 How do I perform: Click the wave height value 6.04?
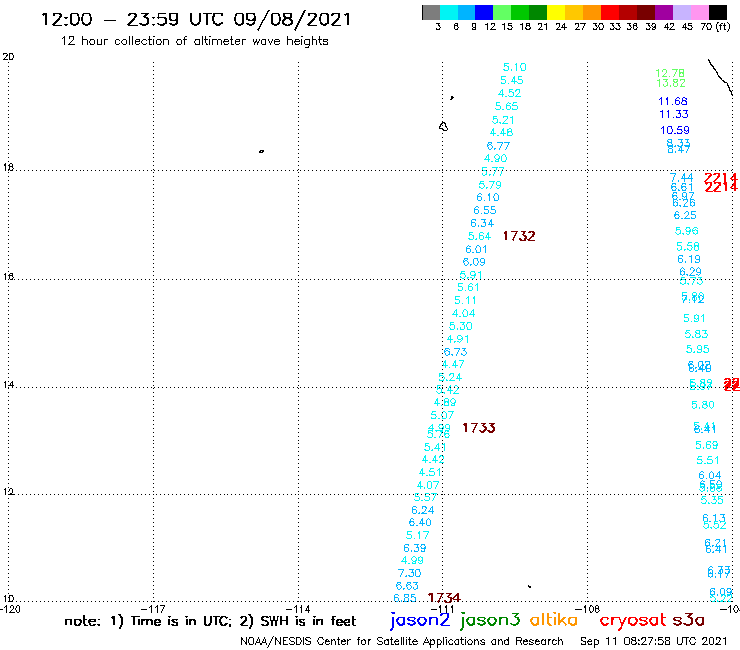(x=710, y=475)
